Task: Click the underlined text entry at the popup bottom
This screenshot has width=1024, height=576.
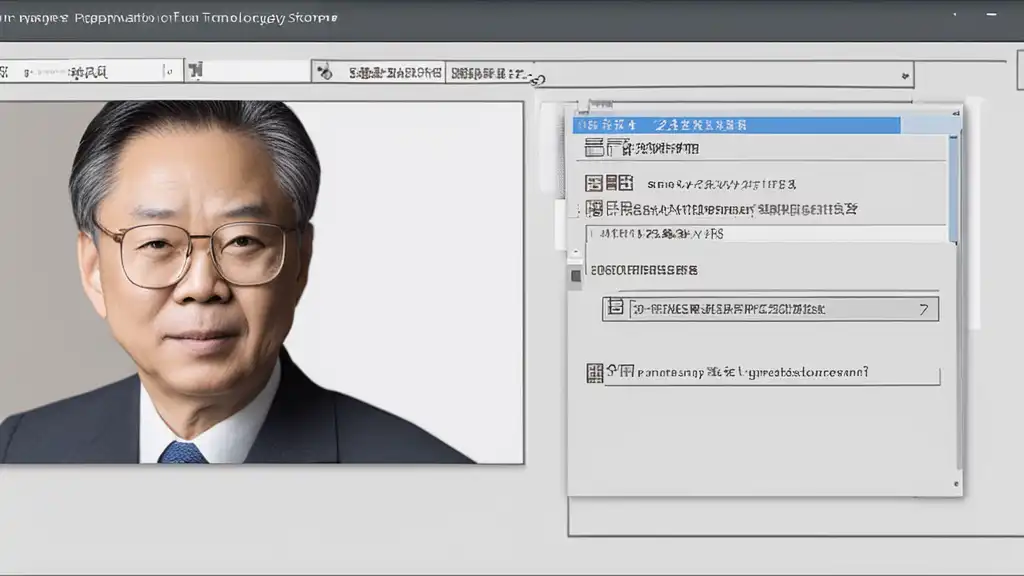Action: pos(760,373)
